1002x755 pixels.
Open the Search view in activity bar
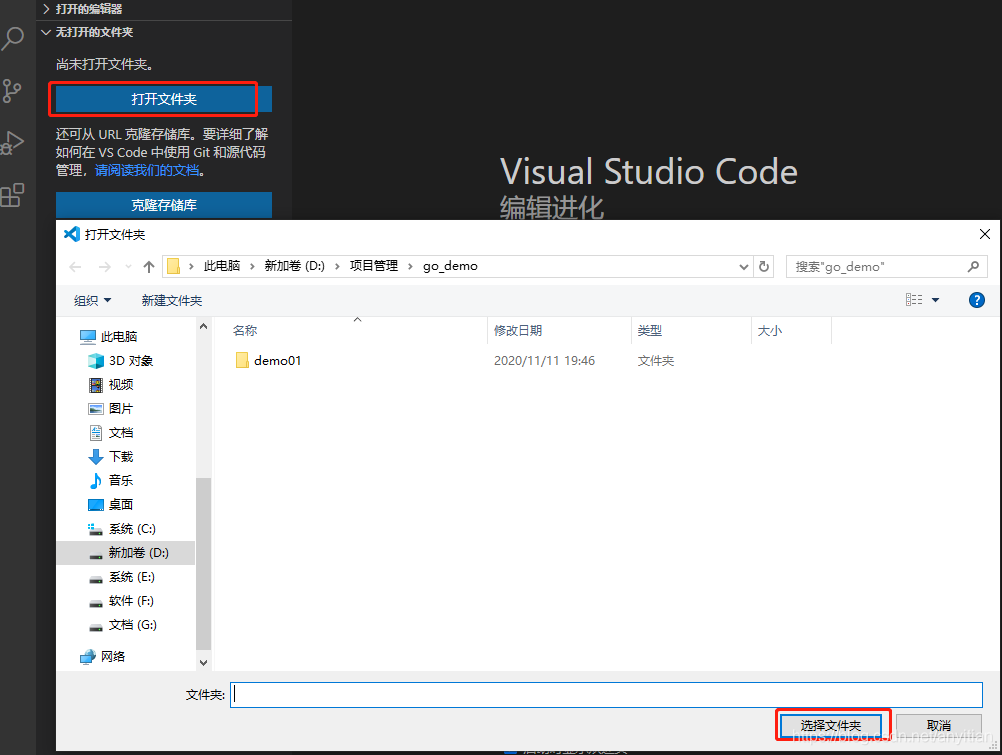pos(13,38)
